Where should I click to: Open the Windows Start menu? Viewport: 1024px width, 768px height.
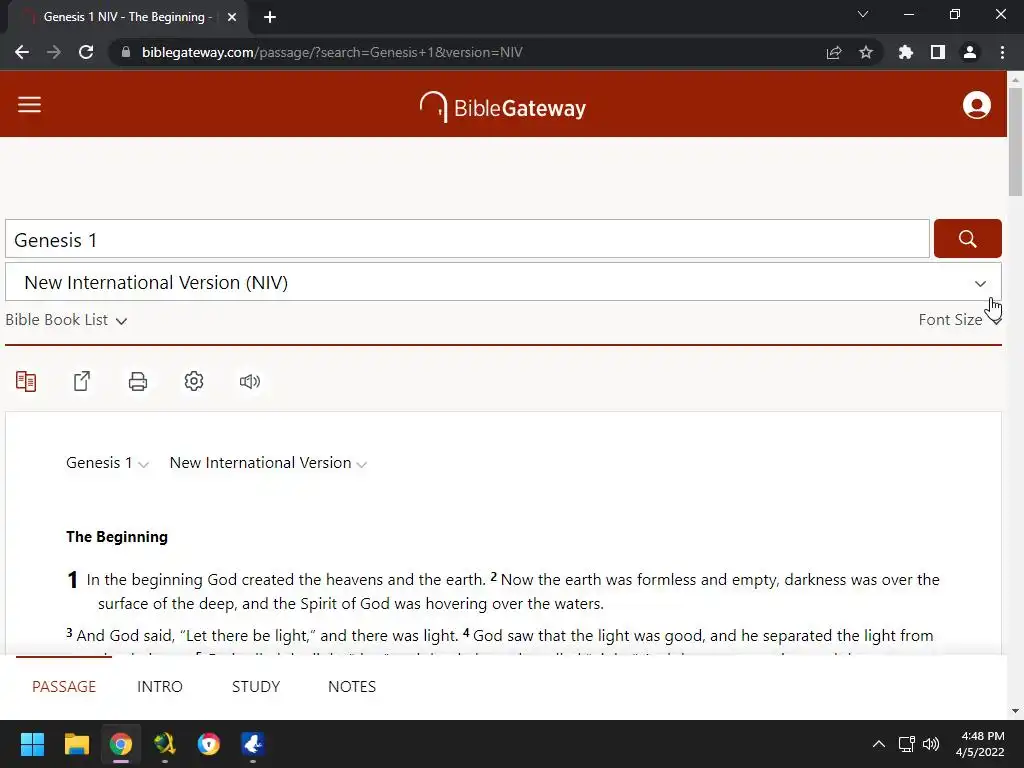pyautogui.click(x=32, y=744)
